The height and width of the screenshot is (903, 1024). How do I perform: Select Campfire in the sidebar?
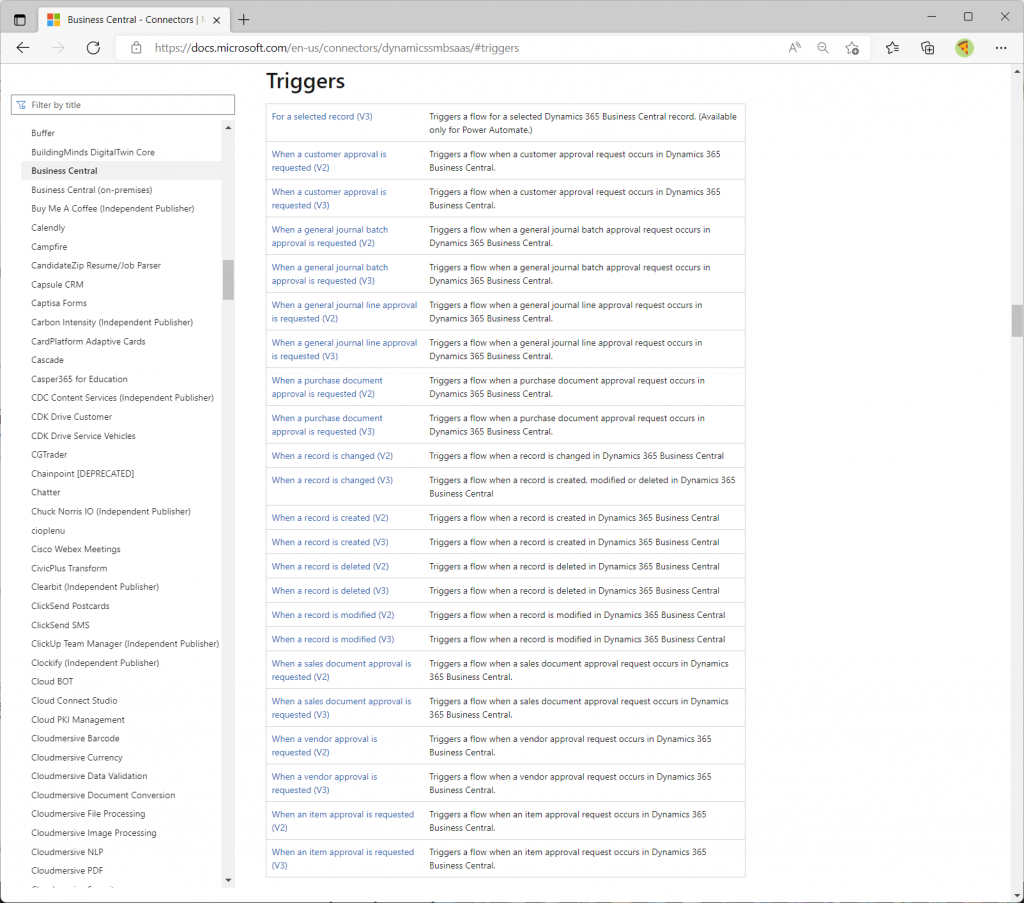[x=49, y=247]
